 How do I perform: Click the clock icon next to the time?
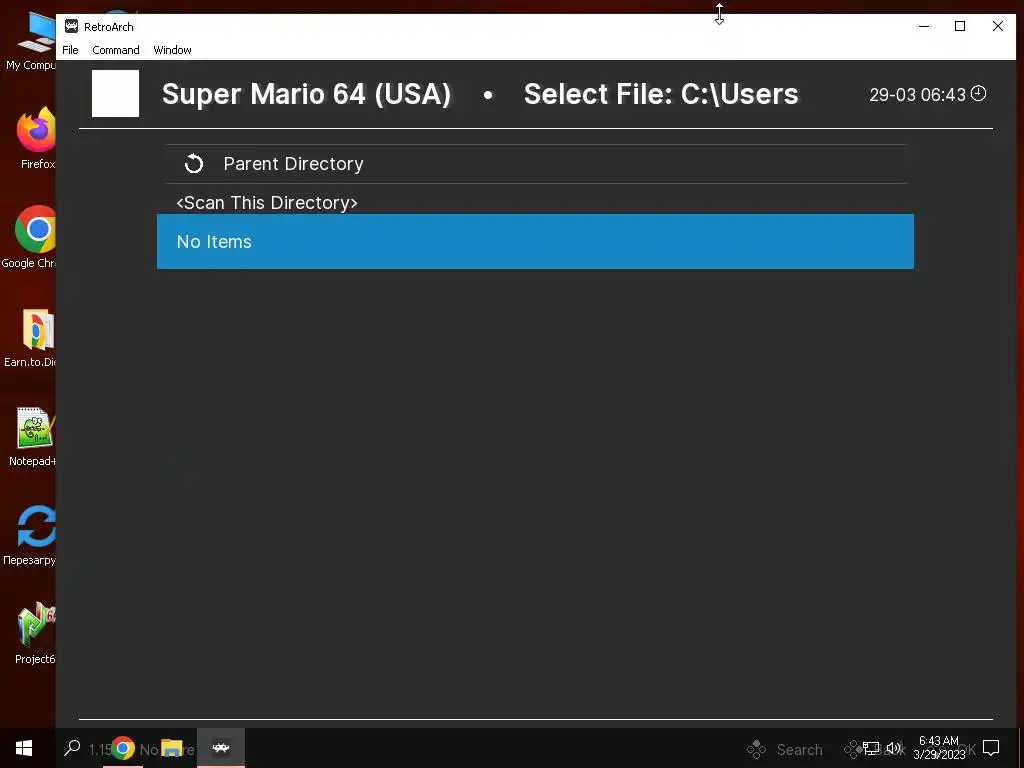pos(978,93)
